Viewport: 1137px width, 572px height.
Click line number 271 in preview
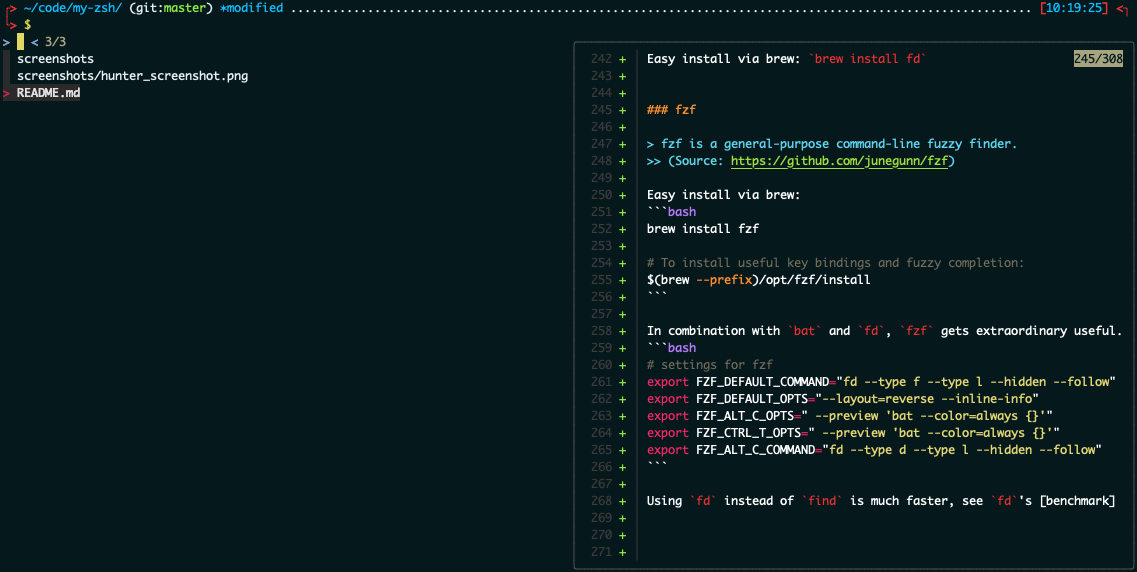click(x=601, y=552)
